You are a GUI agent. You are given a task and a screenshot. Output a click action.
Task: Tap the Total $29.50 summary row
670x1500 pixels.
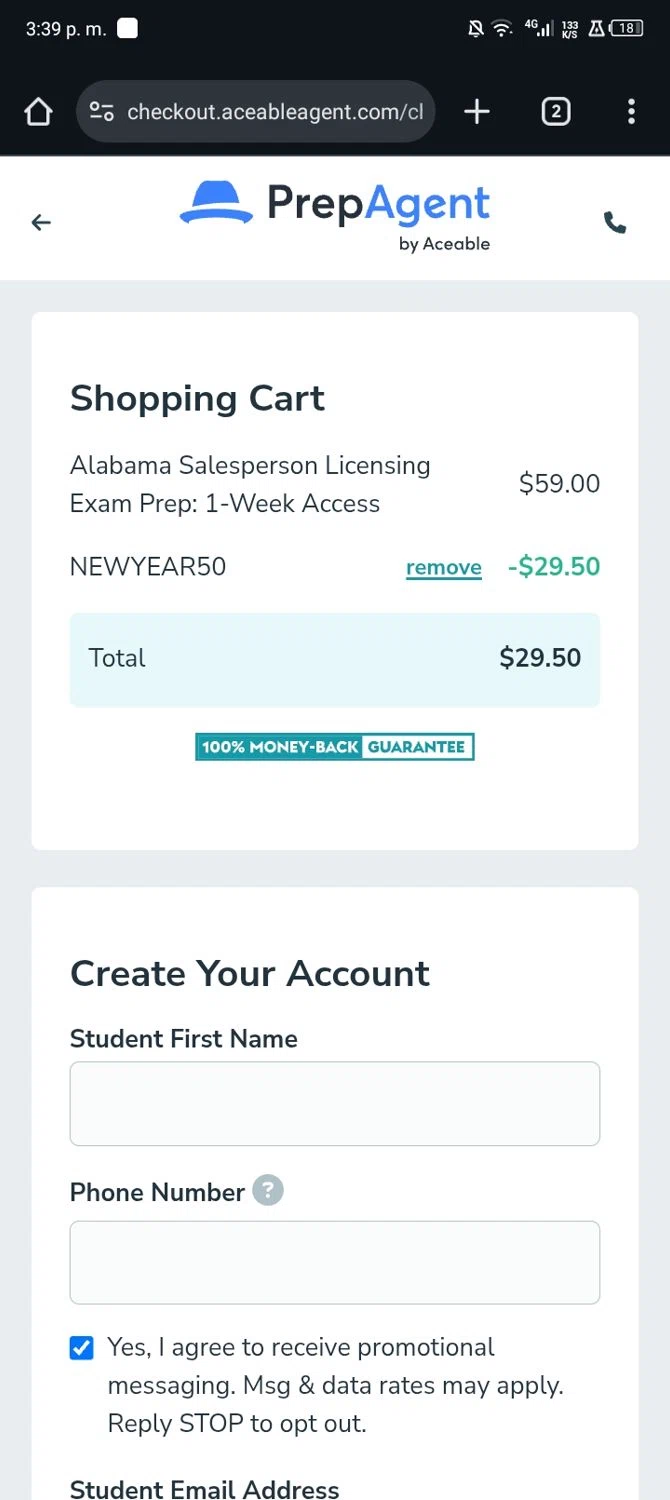click(x=335, y=659)
